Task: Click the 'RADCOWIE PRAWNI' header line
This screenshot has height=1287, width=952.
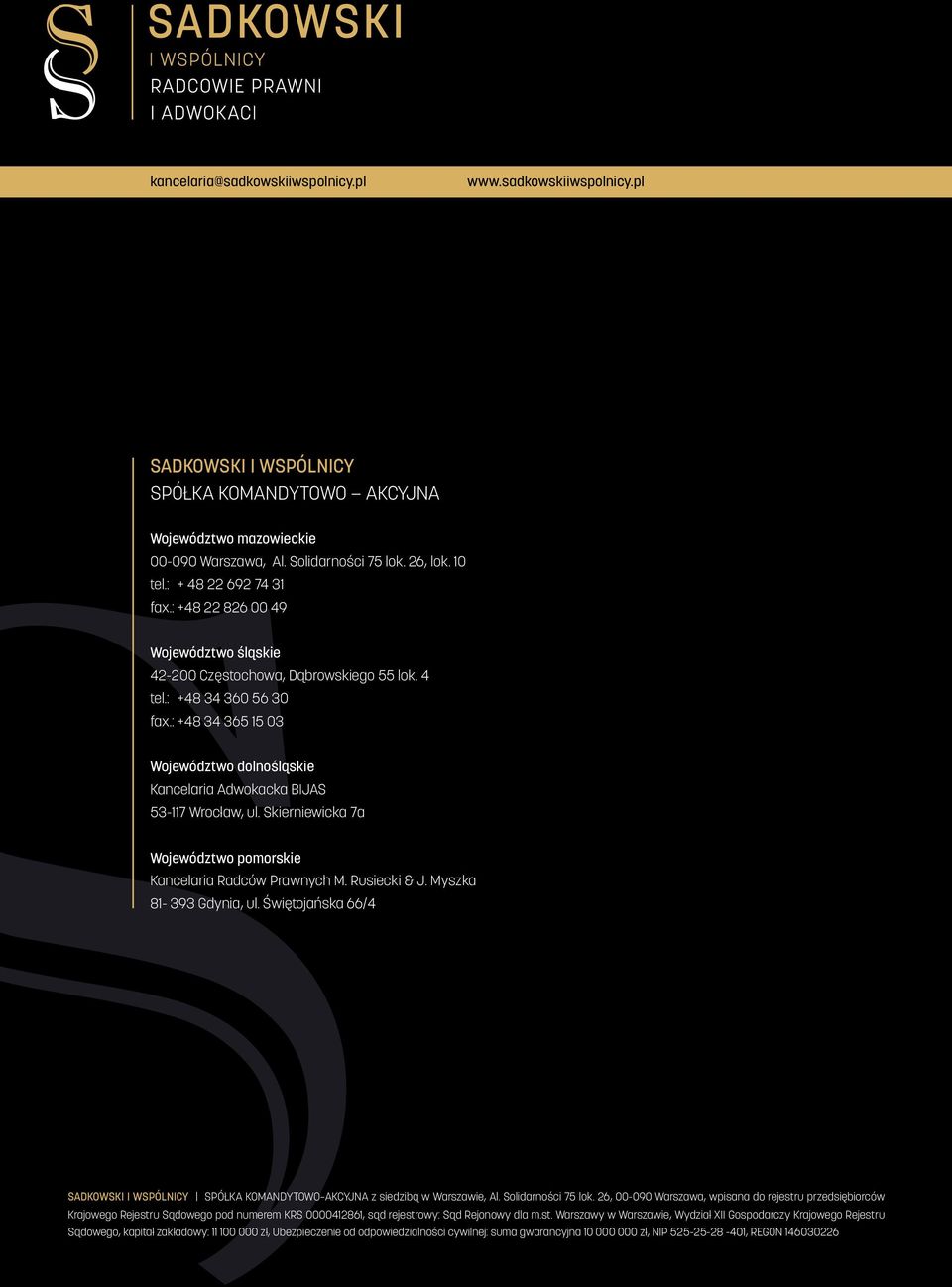Action: point(236,86)
